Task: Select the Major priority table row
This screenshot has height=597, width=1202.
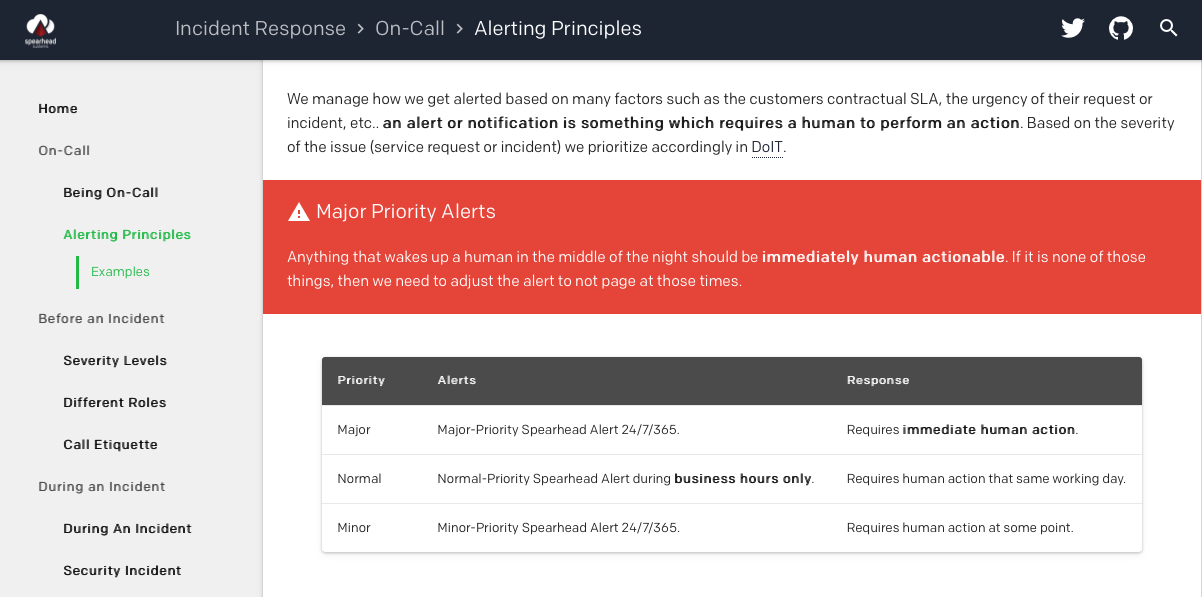Action: [x=732, y=429]
